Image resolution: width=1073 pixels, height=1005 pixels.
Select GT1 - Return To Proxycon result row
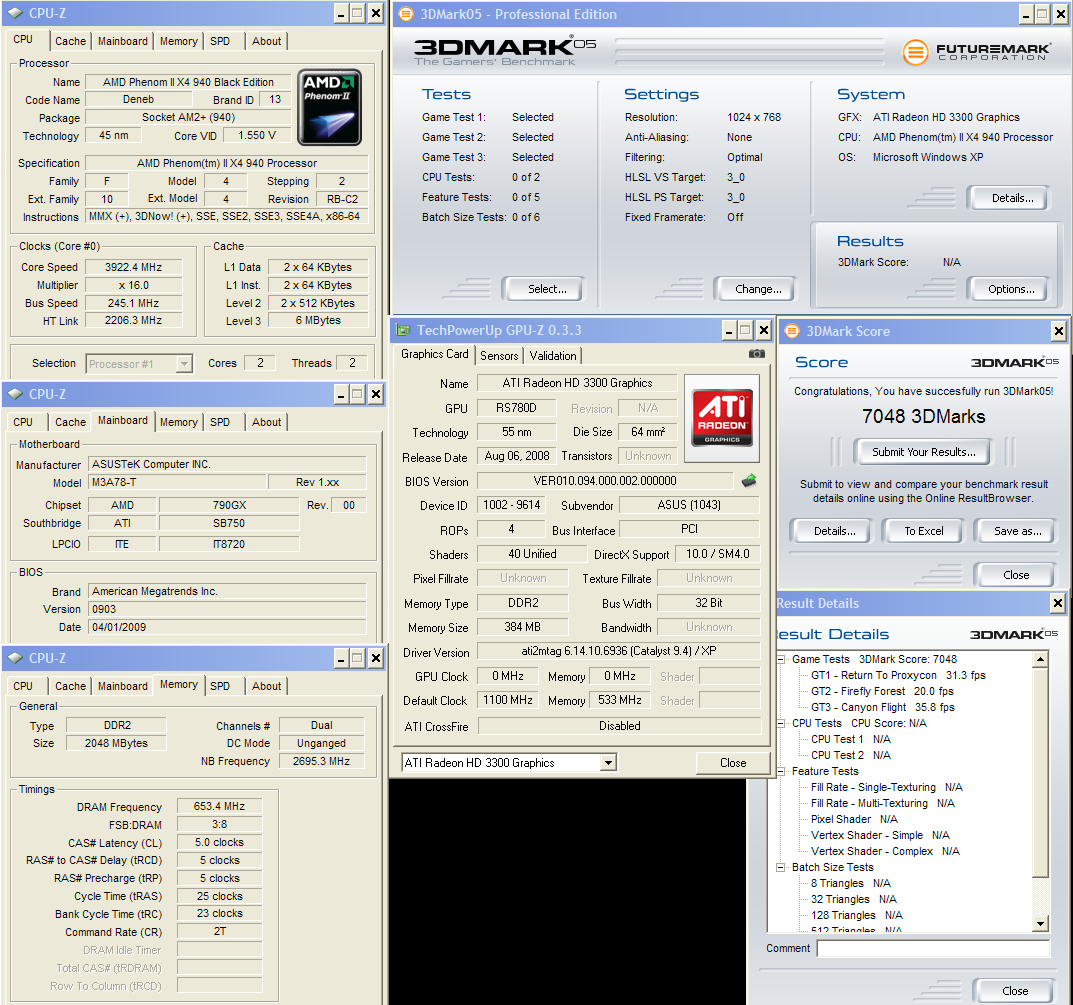pyautogui.click(x=898, y=675)
